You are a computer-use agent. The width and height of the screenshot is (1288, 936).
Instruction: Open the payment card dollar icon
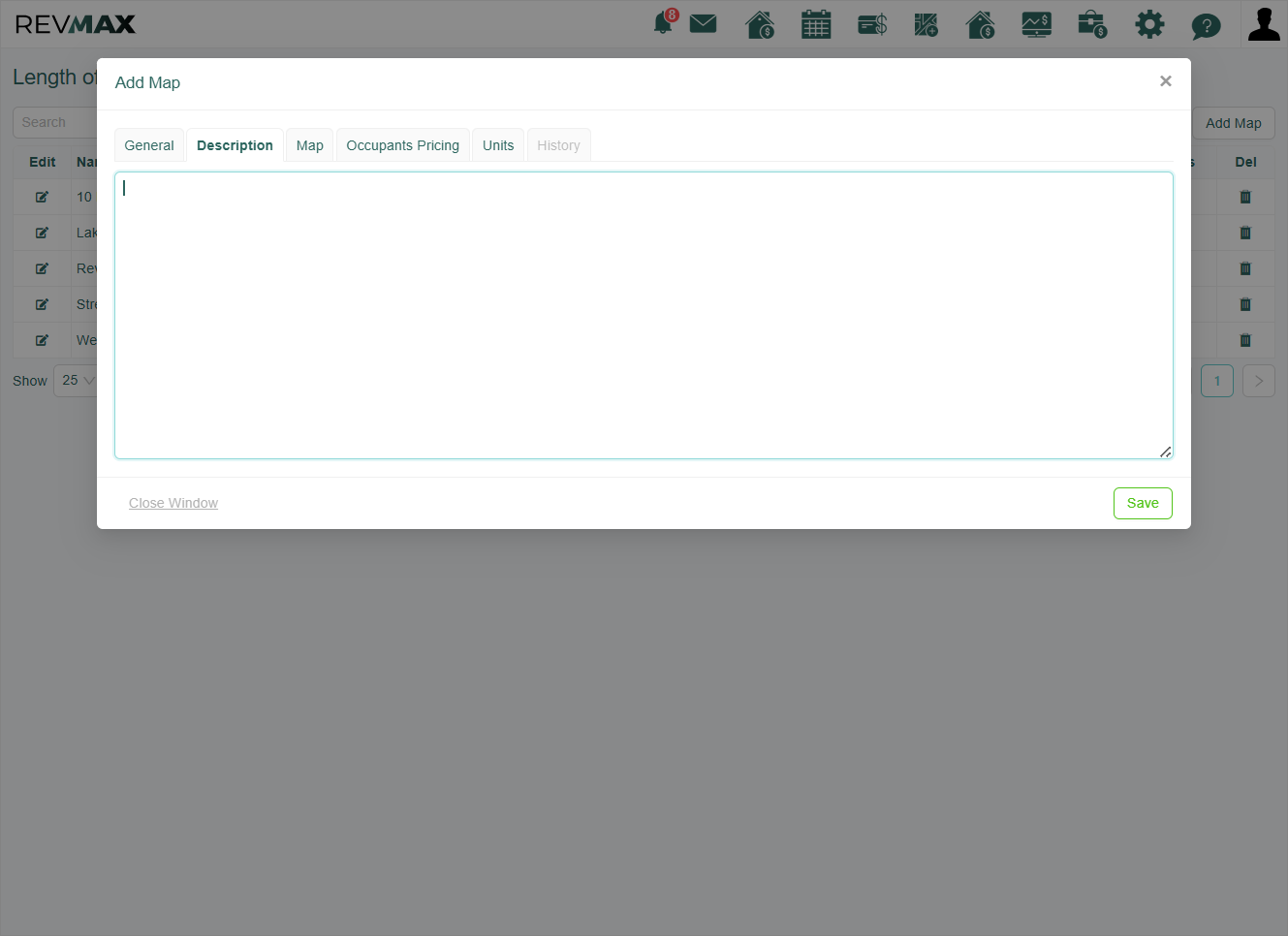point(872,24)
